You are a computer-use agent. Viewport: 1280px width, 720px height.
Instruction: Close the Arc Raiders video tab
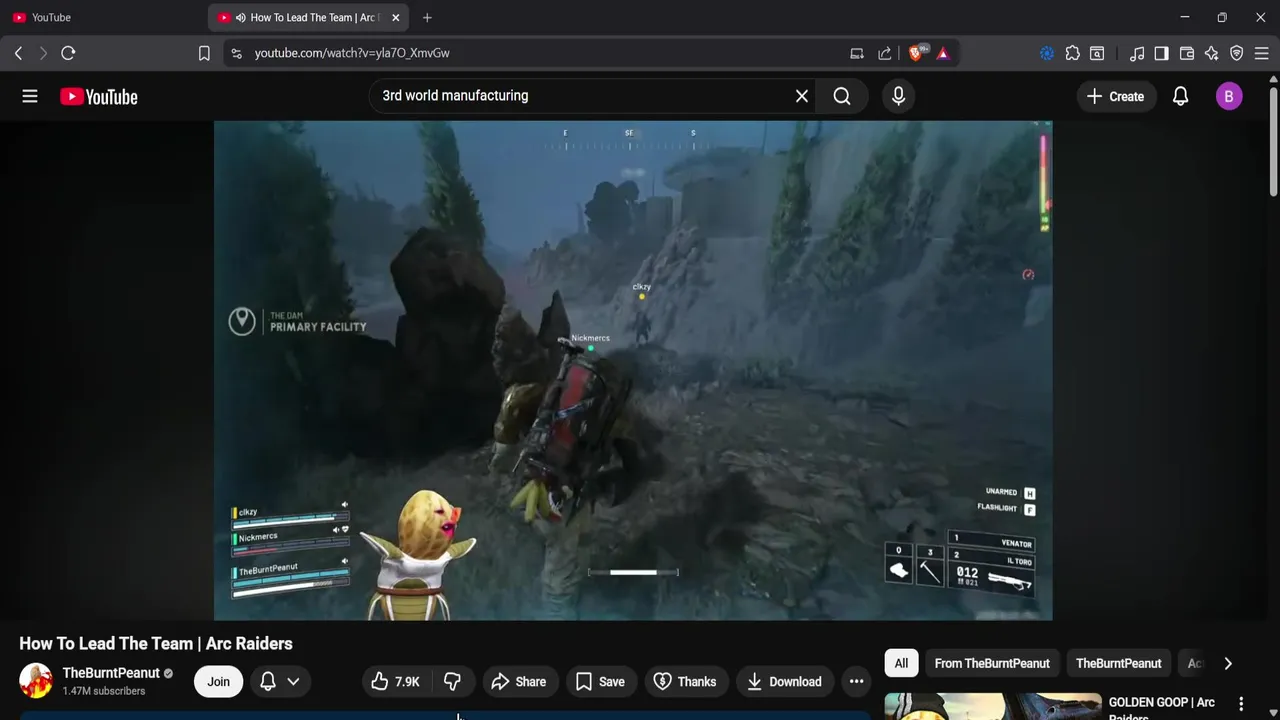[395, 17]
